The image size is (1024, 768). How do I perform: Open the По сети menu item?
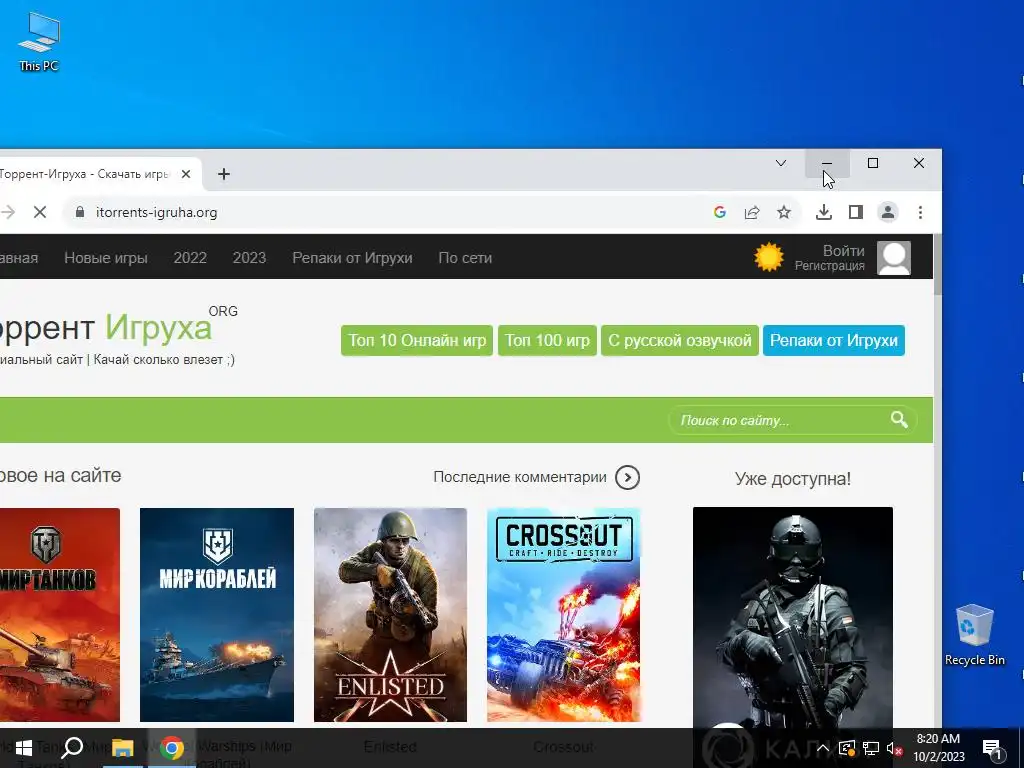point(465,258)
